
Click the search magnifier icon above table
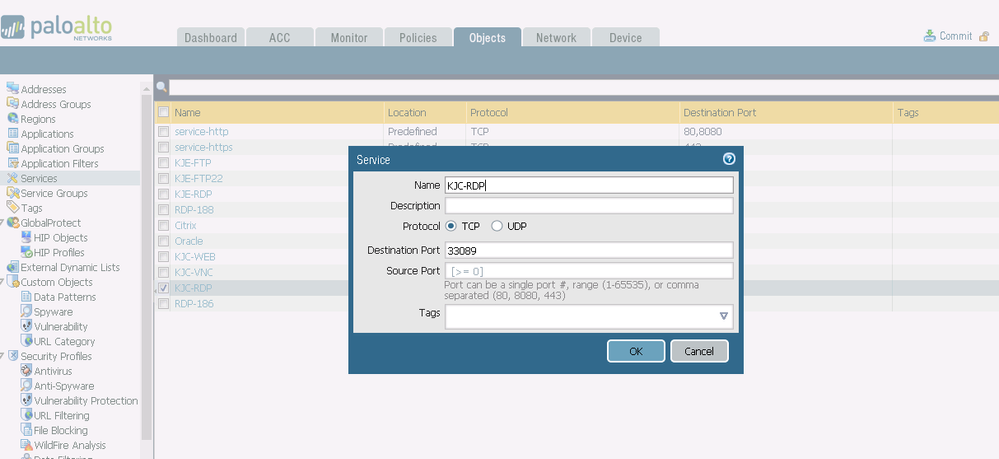[x=161, y=87]
